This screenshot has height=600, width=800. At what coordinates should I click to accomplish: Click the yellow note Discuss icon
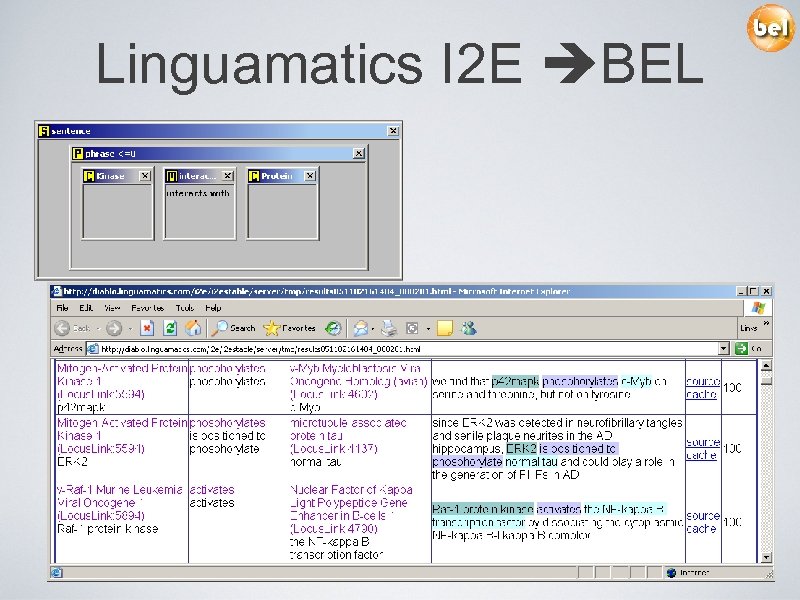click(x=445, y=328)
